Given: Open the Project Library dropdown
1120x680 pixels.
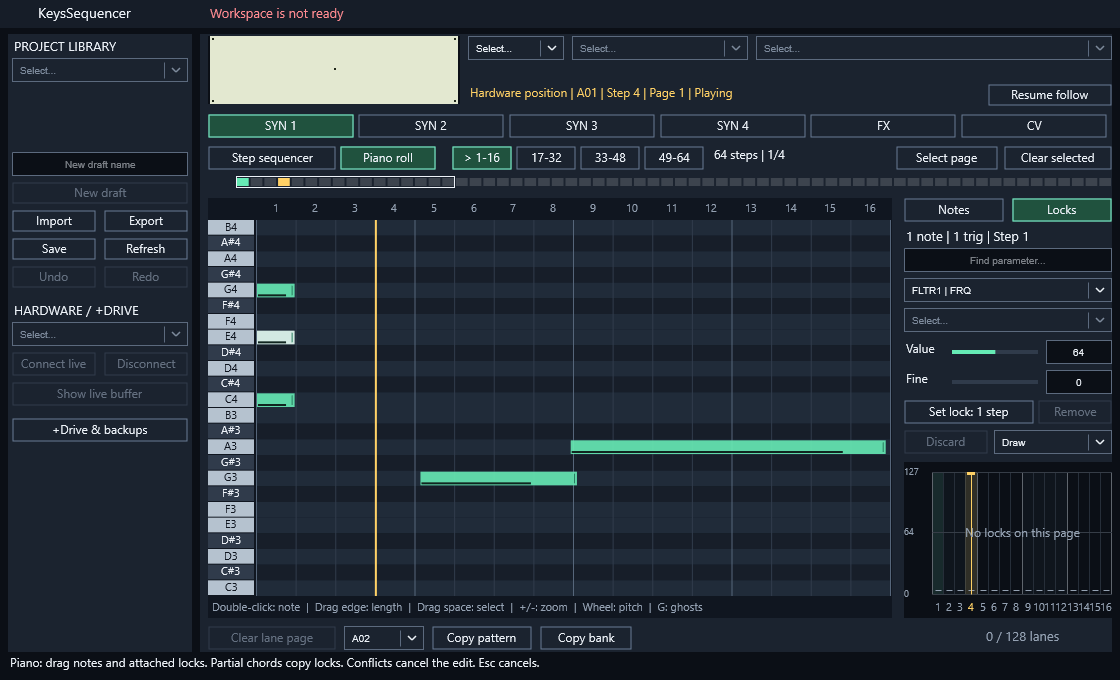Looking at the screenshot, I should pyautogui.click(x=100, y=70).
